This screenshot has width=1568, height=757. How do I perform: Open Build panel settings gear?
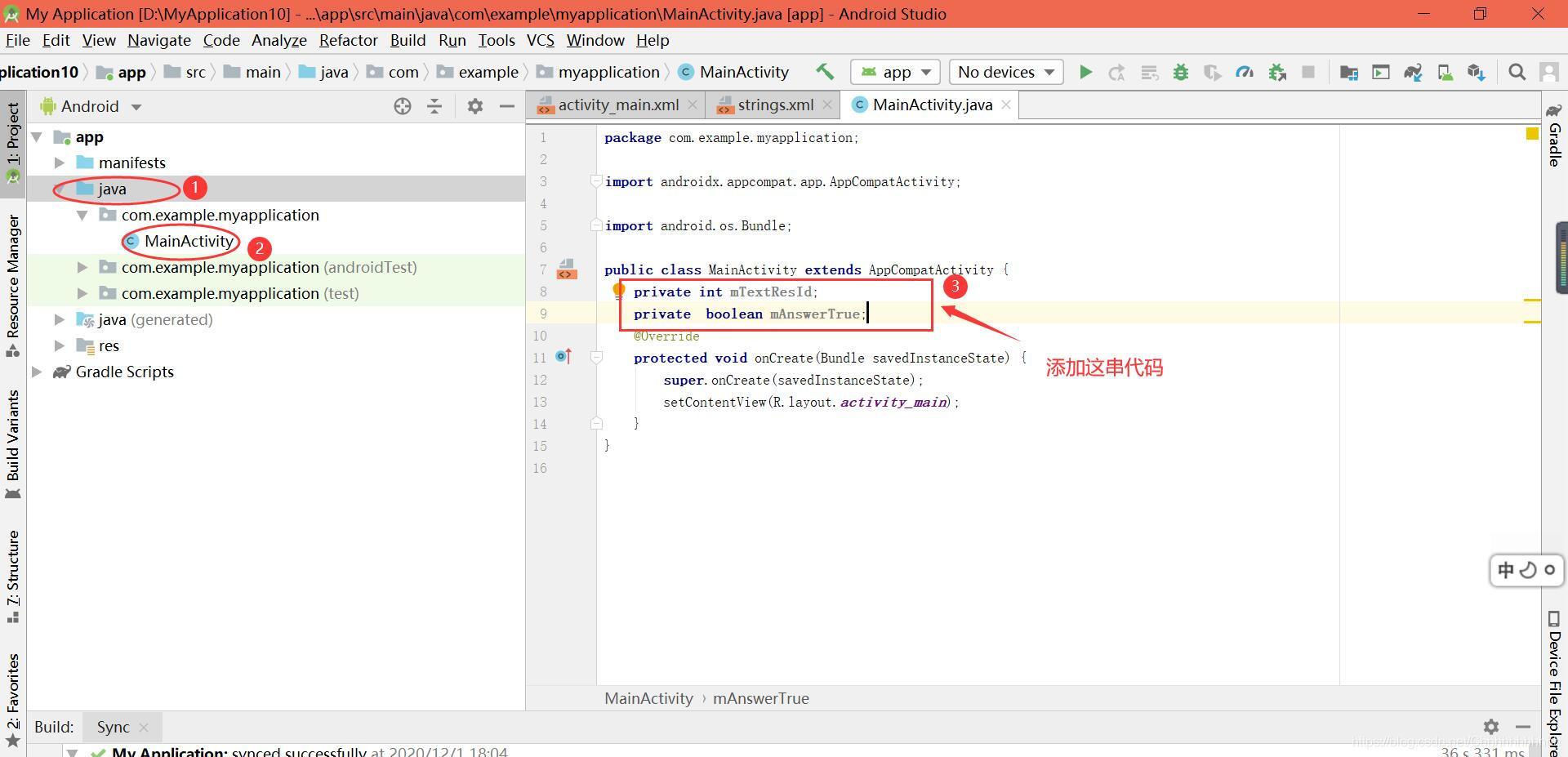(x=1491, y=727)
